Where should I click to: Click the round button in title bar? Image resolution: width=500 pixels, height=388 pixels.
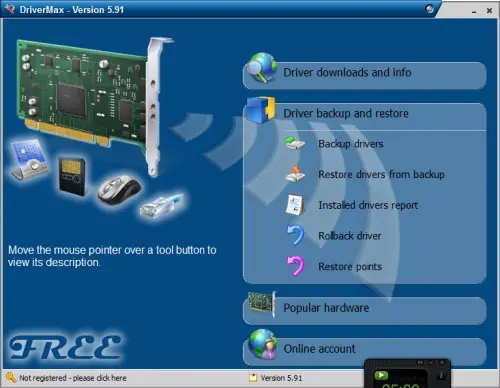pyautogui.click(x=430, y=9)
